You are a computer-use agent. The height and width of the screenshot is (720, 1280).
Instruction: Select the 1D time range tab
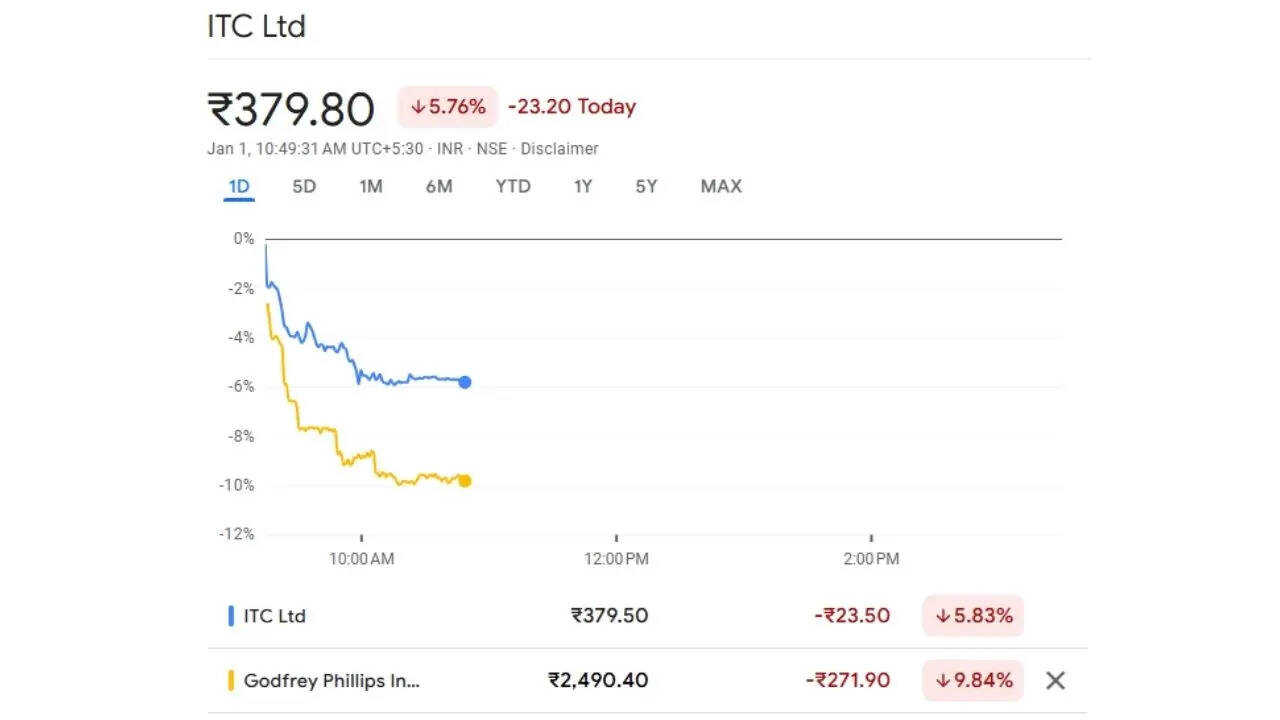point(239,187)
